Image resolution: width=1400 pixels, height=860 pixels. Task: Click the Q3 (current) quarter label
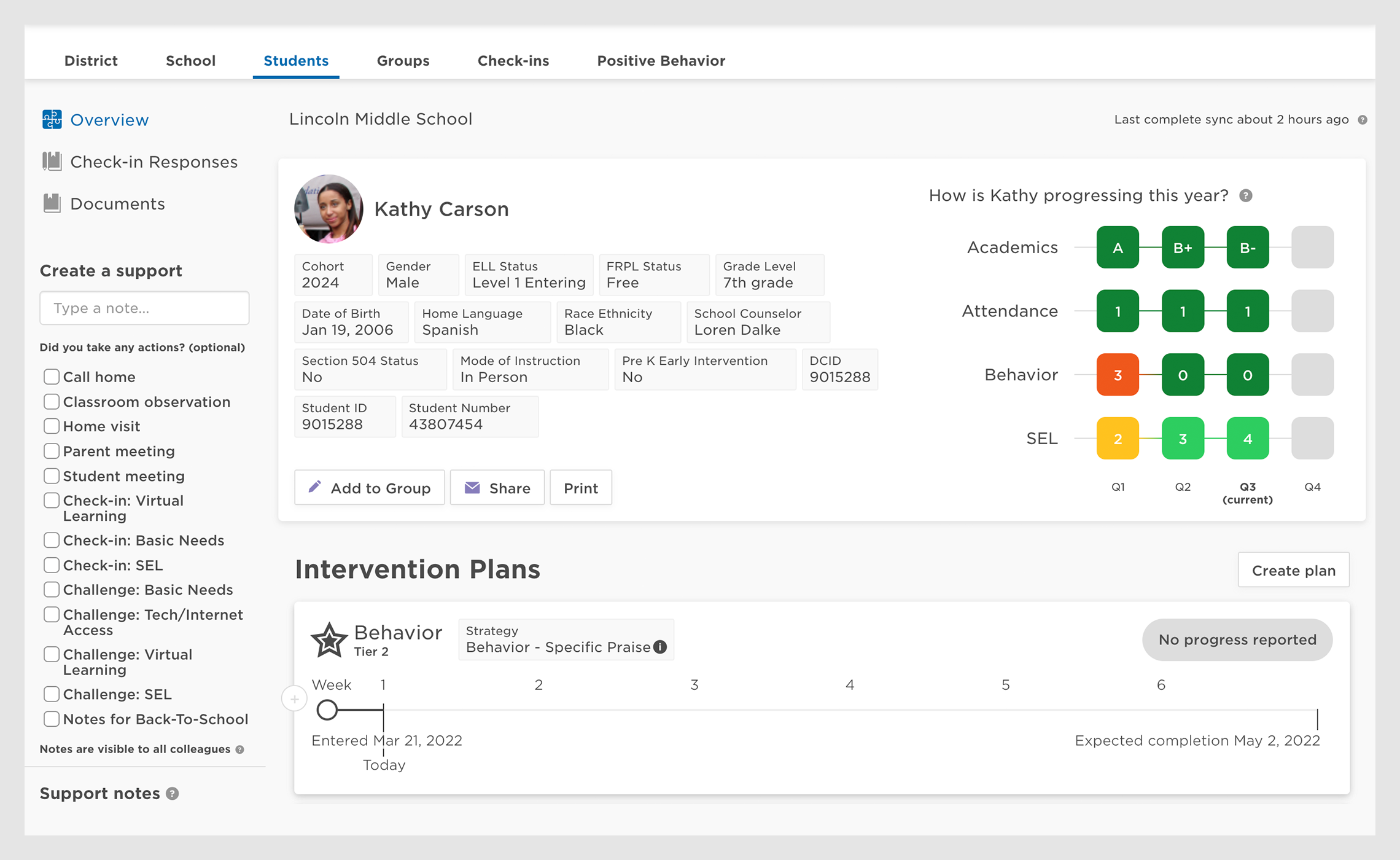click(x=1248, y=493)
